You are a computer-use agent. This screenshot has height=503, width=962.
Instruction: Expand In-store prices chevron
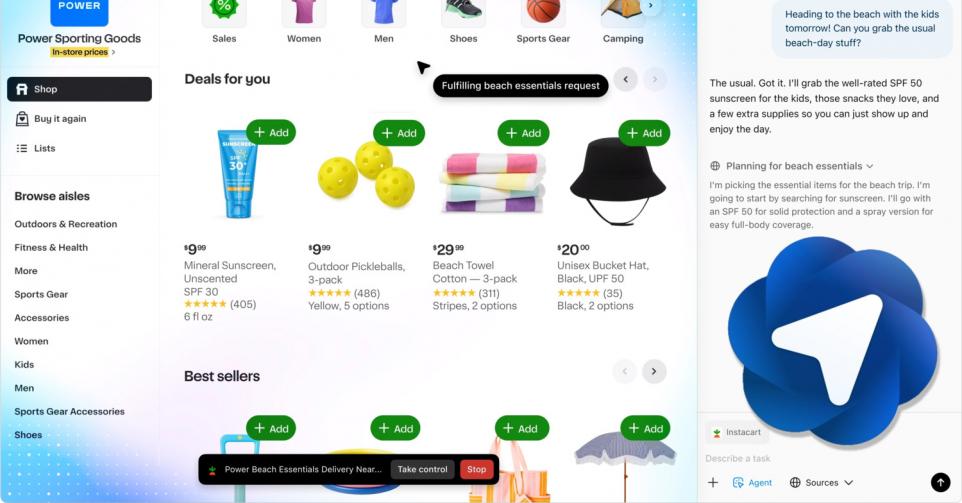[x=114, y=52]
